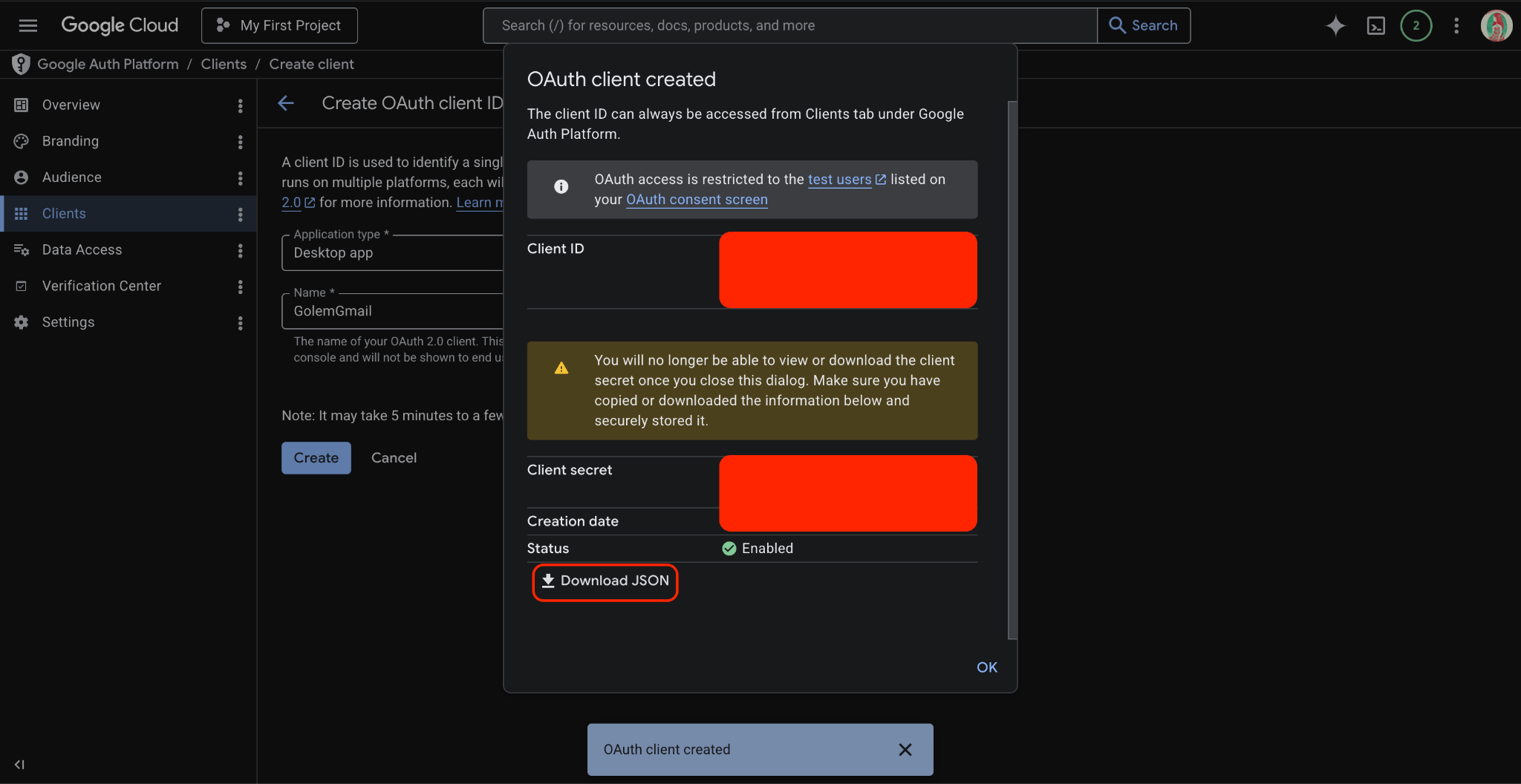This screenshot has width=1521, height=784.
Task: Collapse the sidebar navigation panel
Action: click(19, 765)
